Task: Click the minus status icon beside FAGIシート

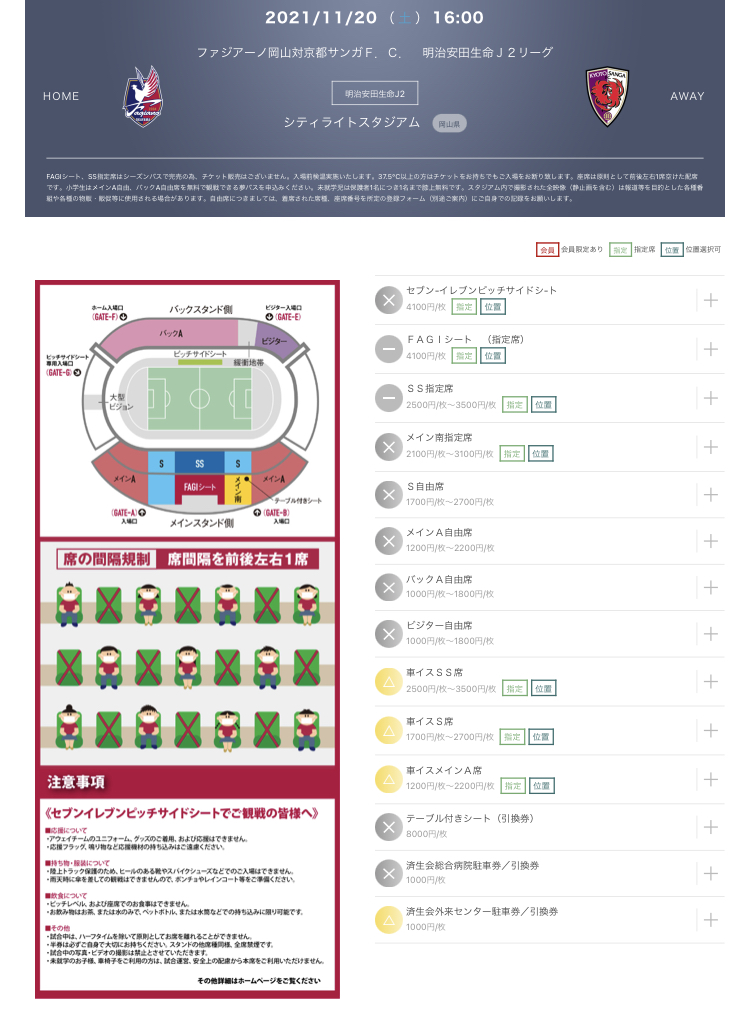Action: [388, 348]
